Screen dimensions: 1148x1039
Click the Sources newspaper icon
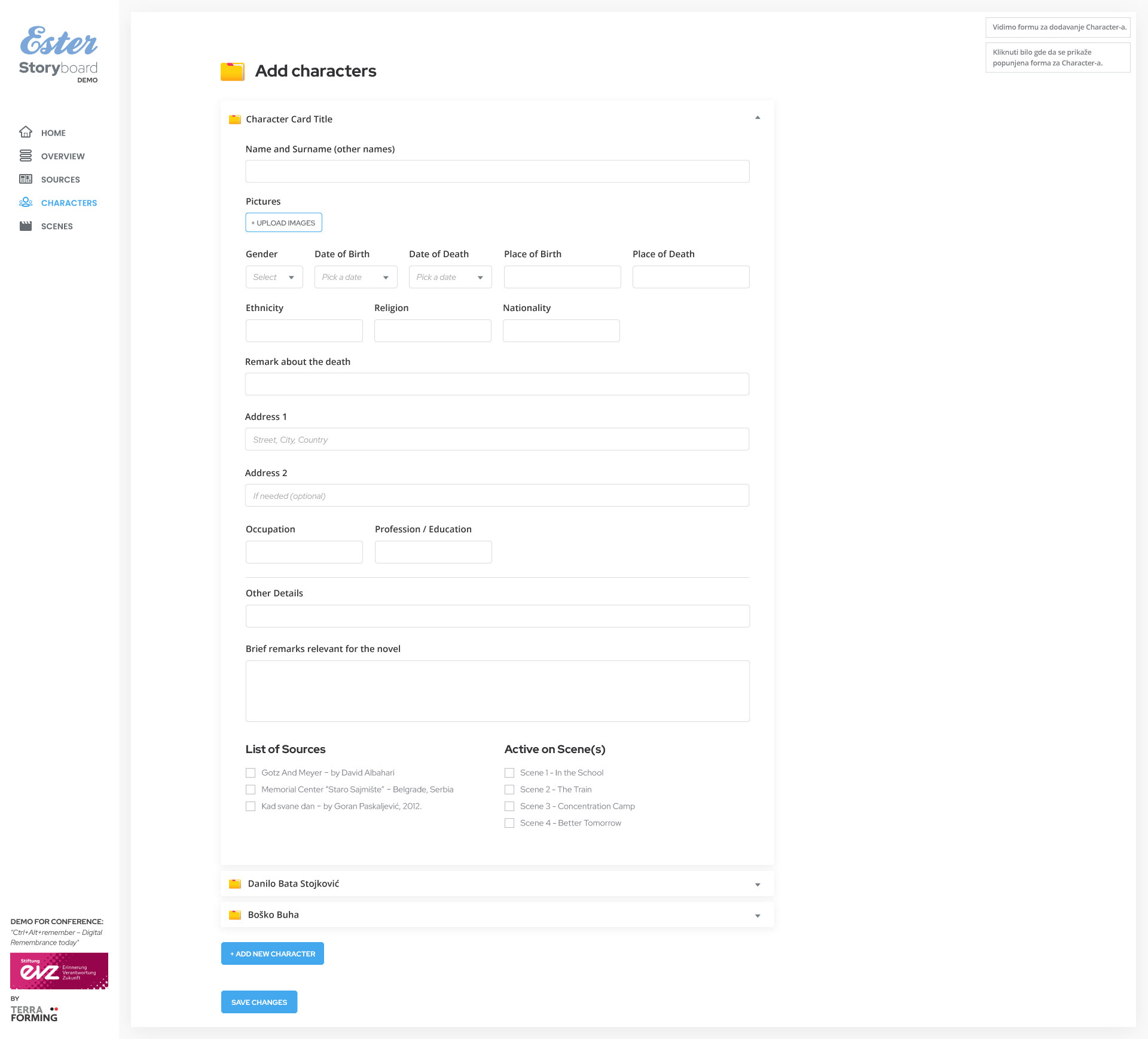pos(26,179)
